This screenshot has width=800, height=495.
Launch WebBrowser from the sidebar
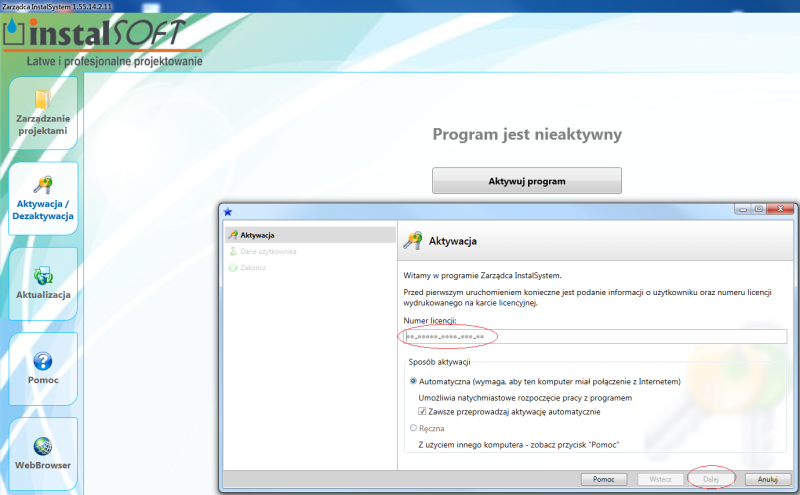click(x=43, y=454)
